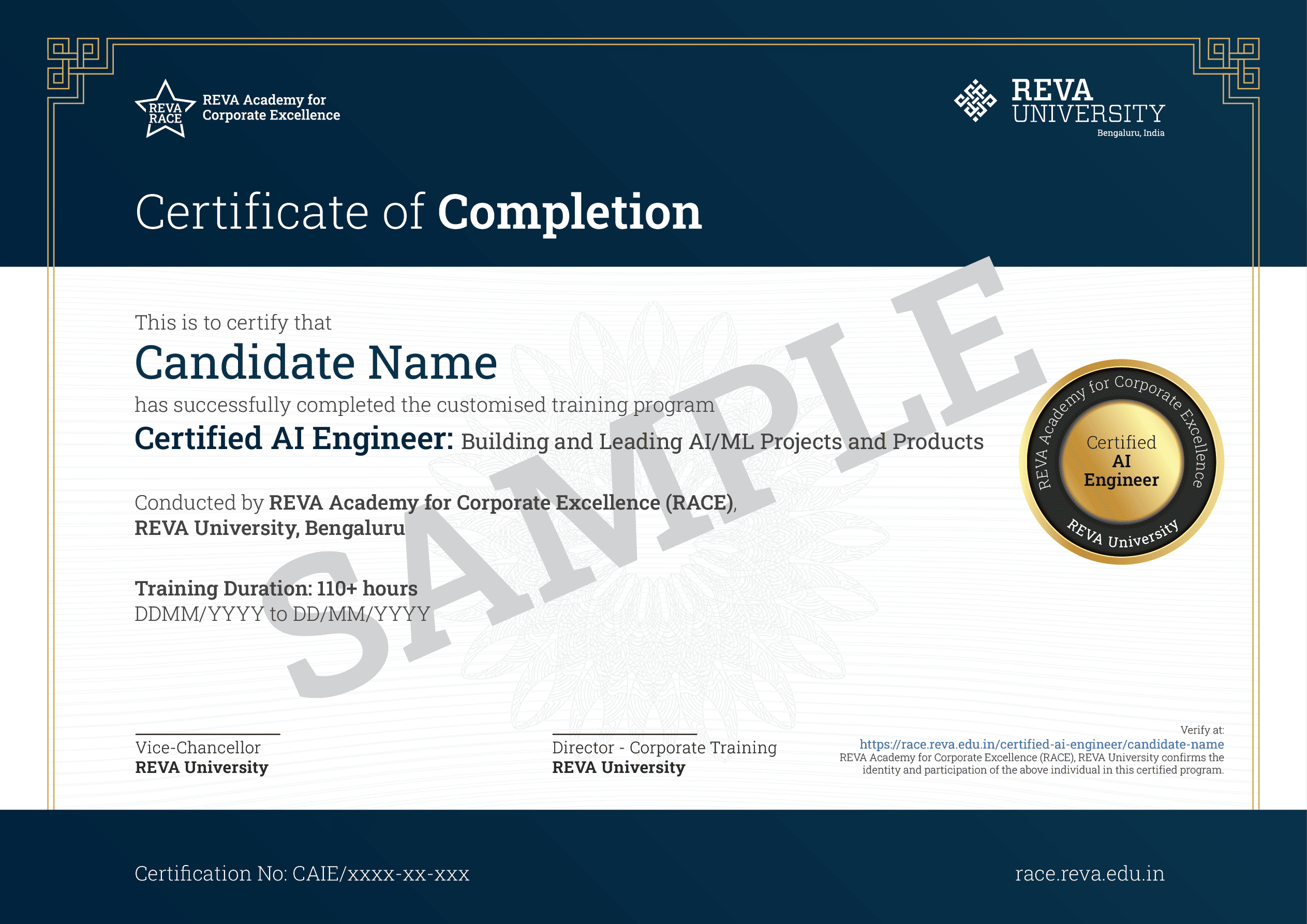Viewport: 1307px width, 924px height.
Task: Click the Training Duration 110+ hours text
Action: click(x=275, y=588)
